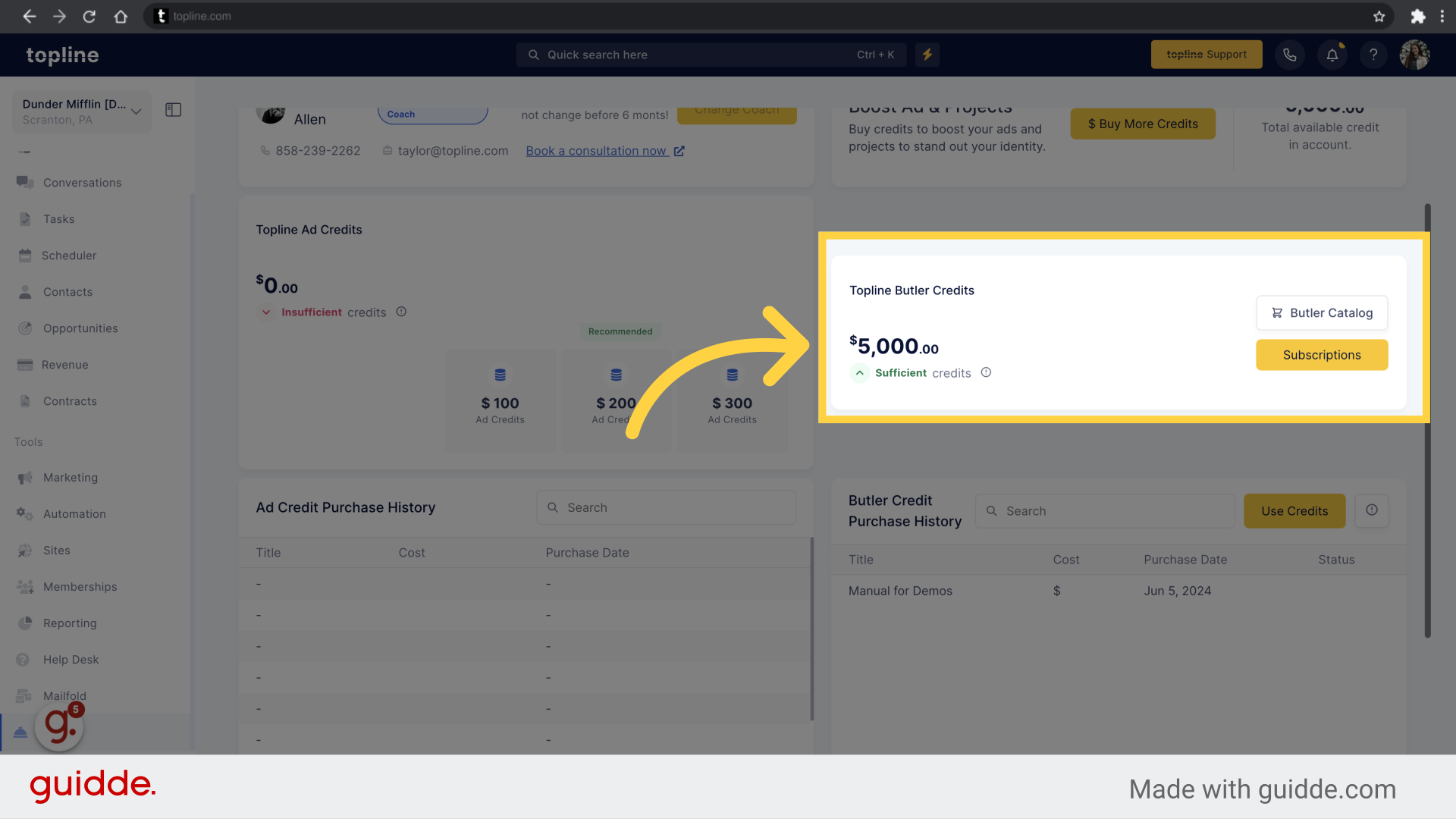Image resolution: width=1456 pixels, height=819 pixels.
Task: Expand the Butler Credits info tooltip
Action: pos(987,373)
